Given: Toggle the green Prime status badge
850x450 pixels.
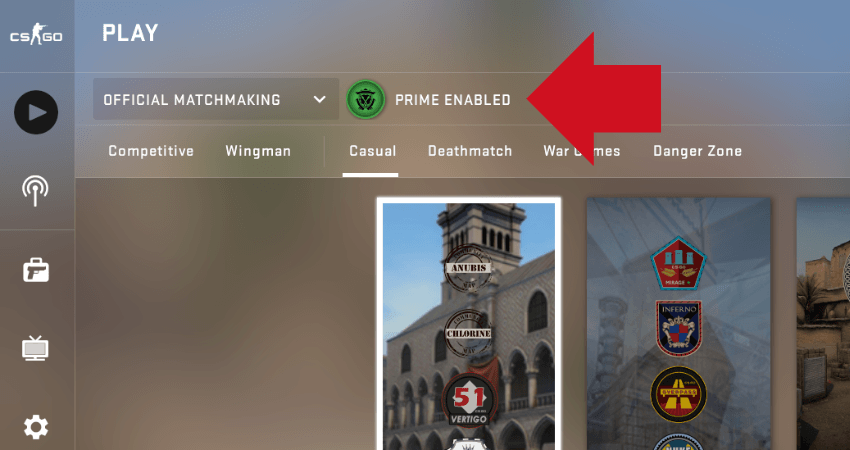Looking at the screenshot, I should pyautogui.click(x=366, y=100).
